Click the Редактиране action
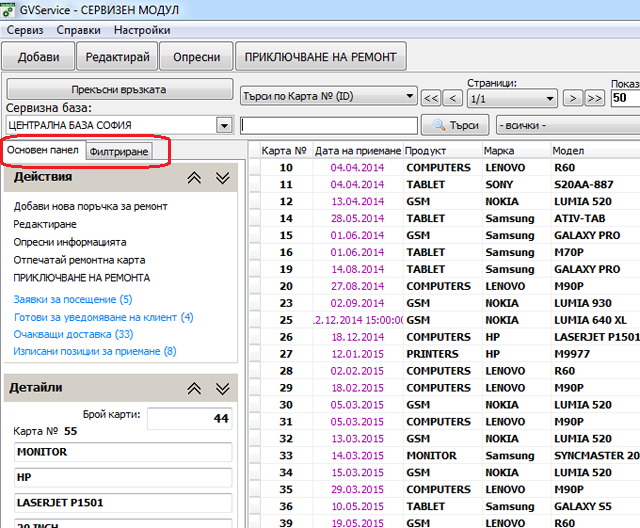 point(45,224)
